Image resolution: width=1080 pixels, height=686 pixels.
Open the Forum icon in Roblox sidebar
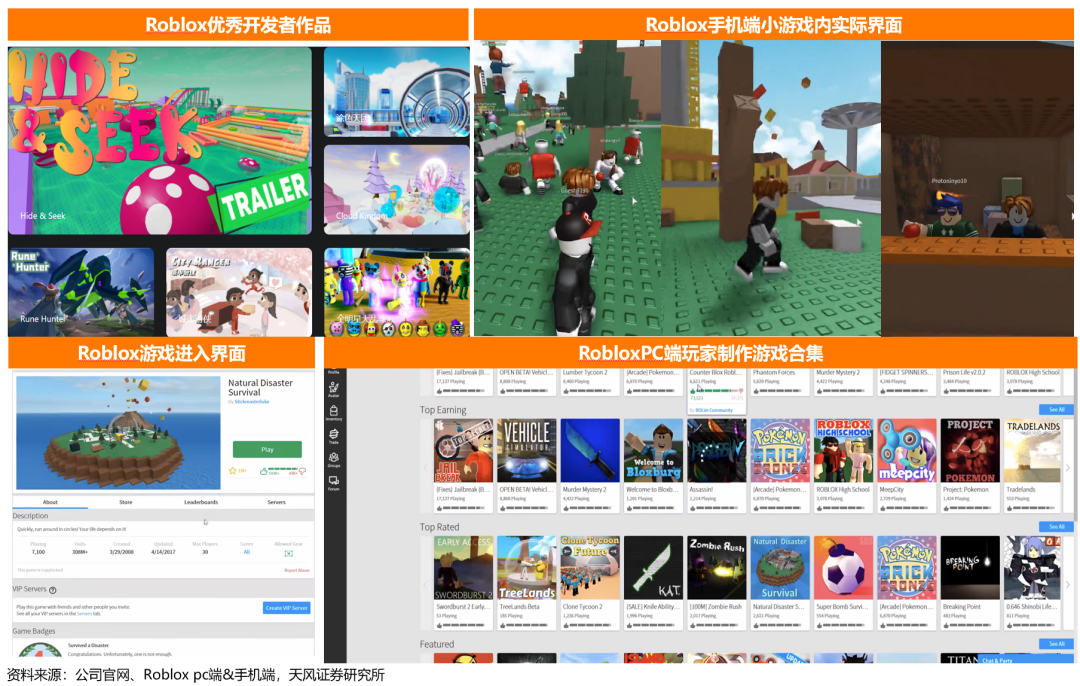pos(333,482)
